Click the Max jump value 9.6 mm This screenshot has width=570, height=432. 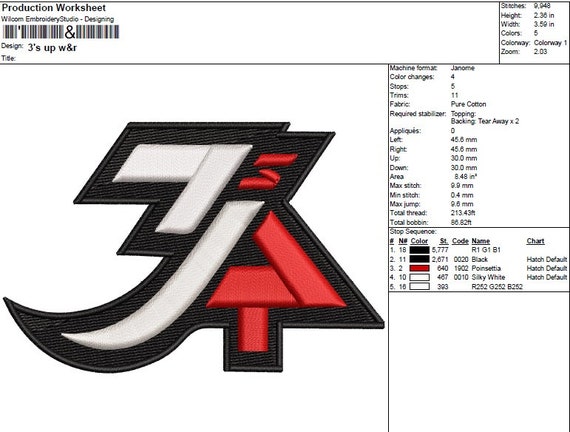[x=462, y=204]
